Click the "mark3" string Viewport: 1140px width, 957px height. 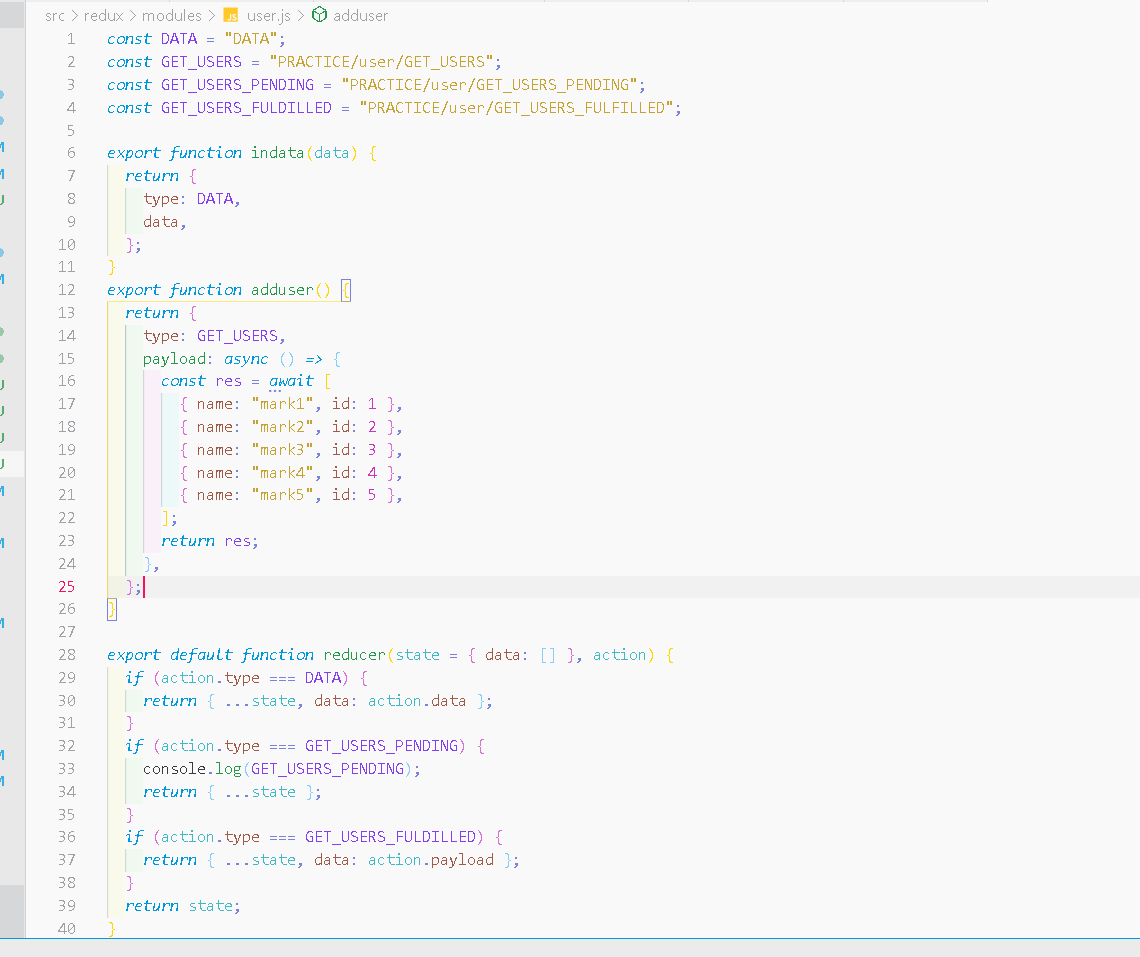pyautogui.click(x=282, y=450)
